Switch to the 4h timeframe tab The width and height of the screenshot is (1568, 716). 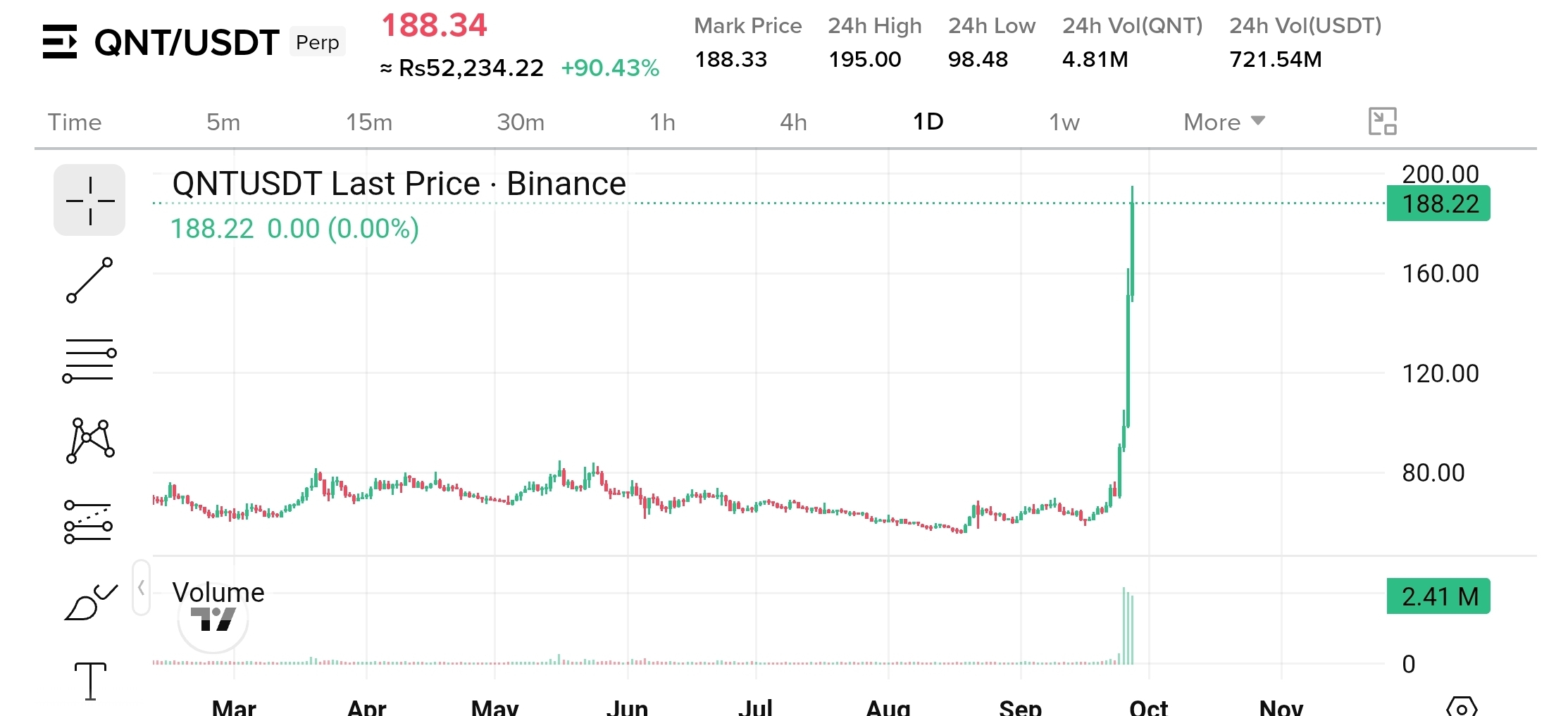[x=793, y=122]
